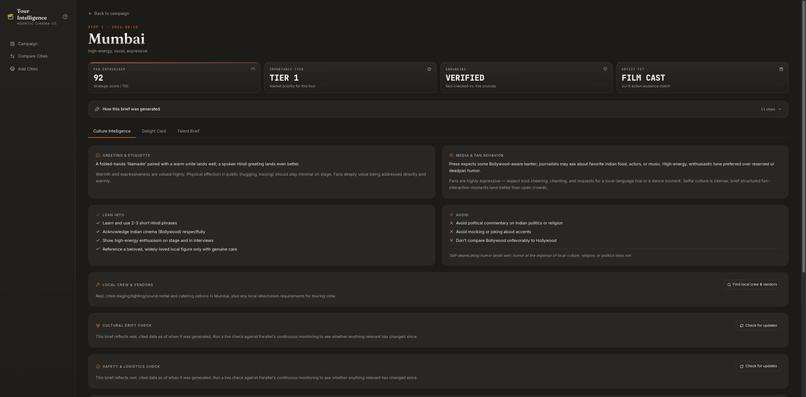Click checkmark beside Show high-energy enthusiasm
Image resolution: width=806 pixels, height=397 pixels.
pyautogui.click(x=98, y=241)
